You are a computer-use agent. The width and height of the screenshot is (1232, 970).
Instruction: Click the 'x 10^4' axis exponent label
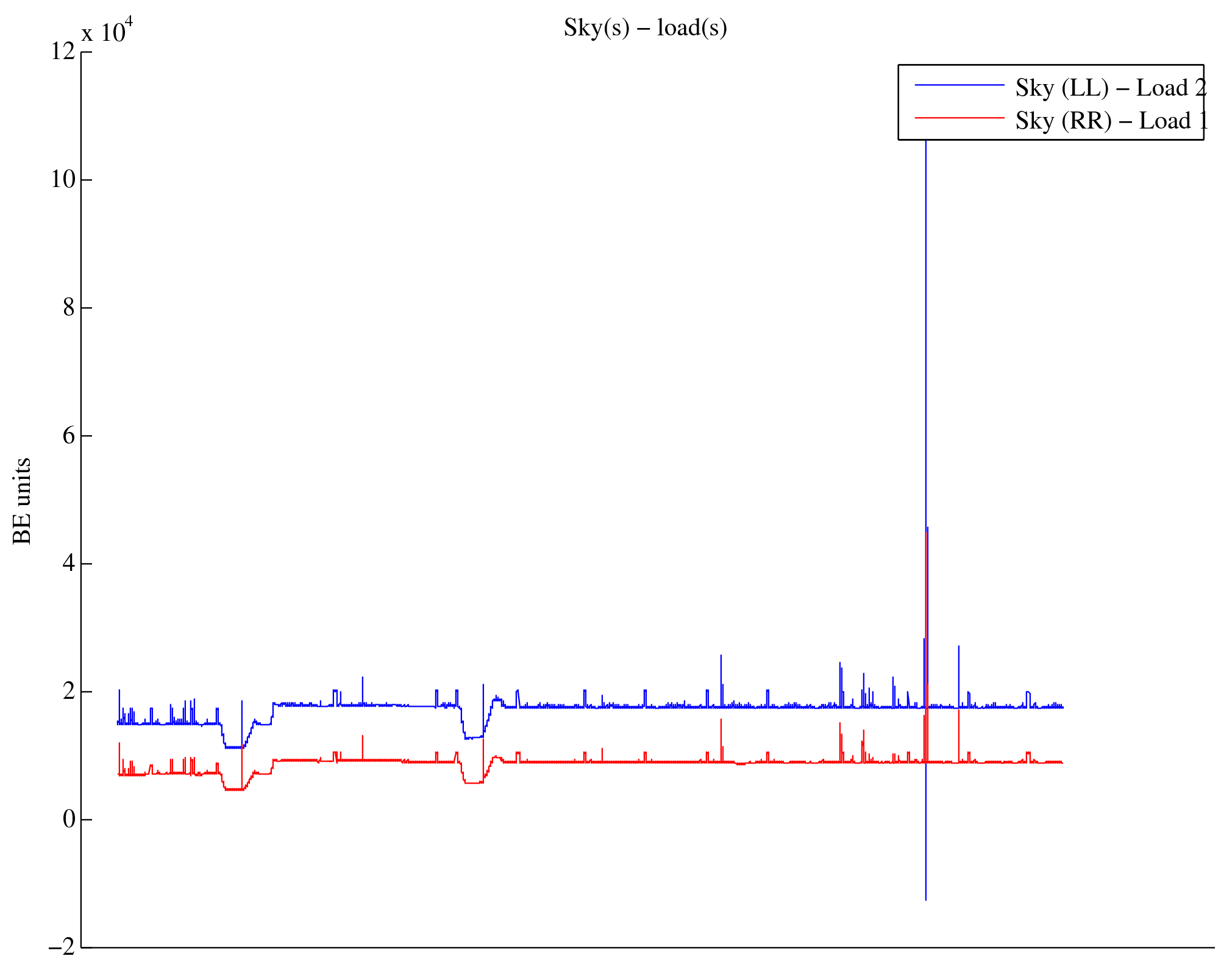(107, 31)
